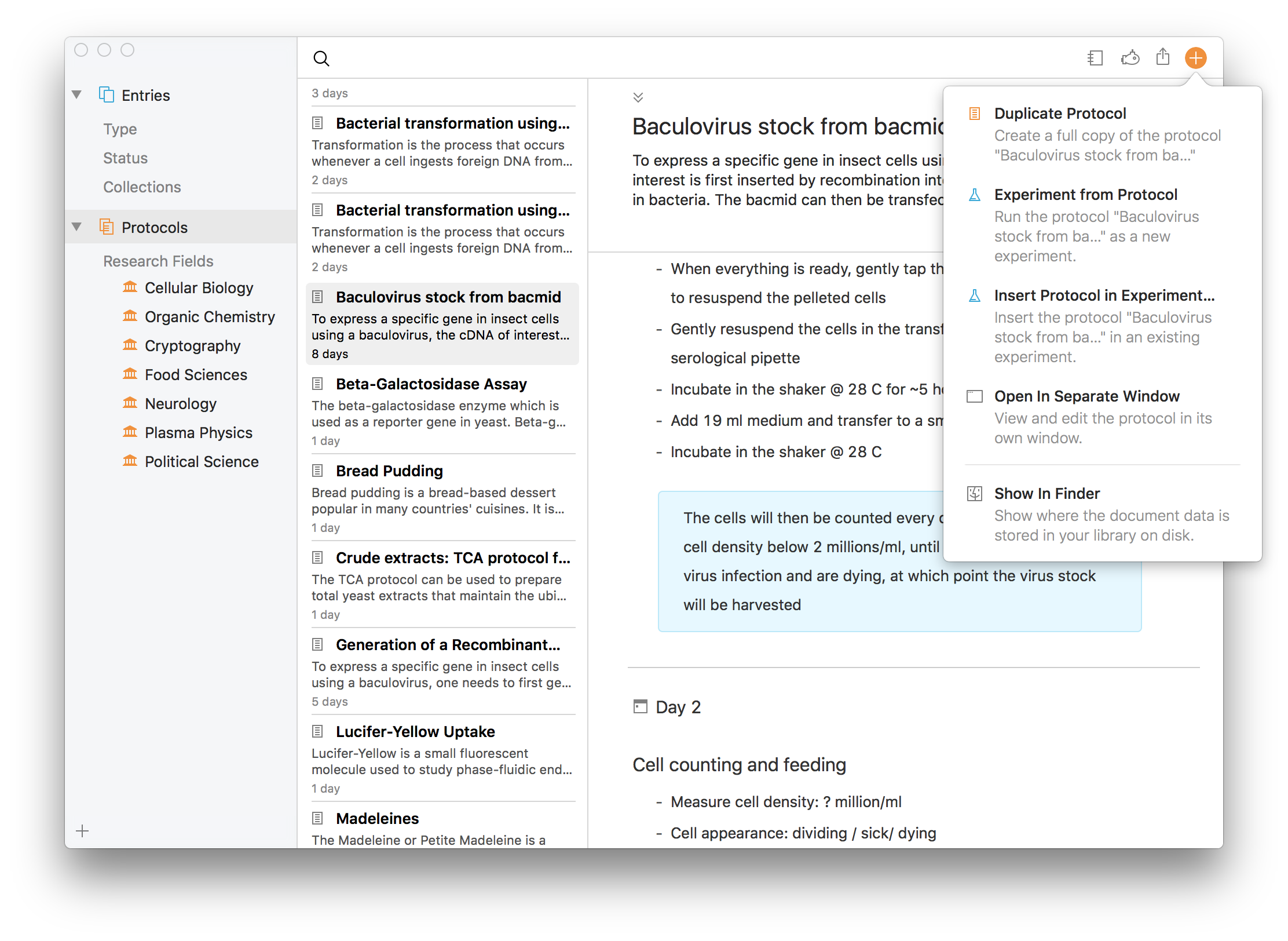This screenshot has height=941, width=1288.
Task: Open Plasma Physics research field
Action: coord(198,432)
